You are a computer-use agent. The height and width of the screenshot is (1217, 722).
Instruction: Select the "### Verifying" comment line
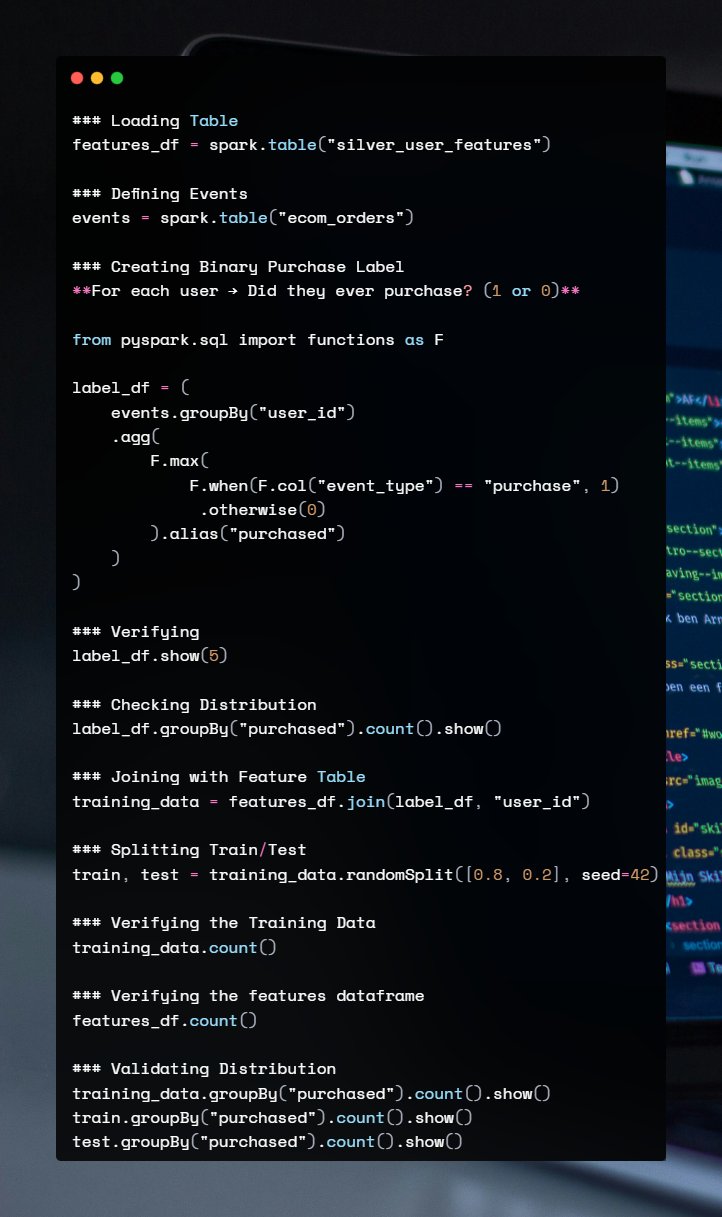[135, 632]
